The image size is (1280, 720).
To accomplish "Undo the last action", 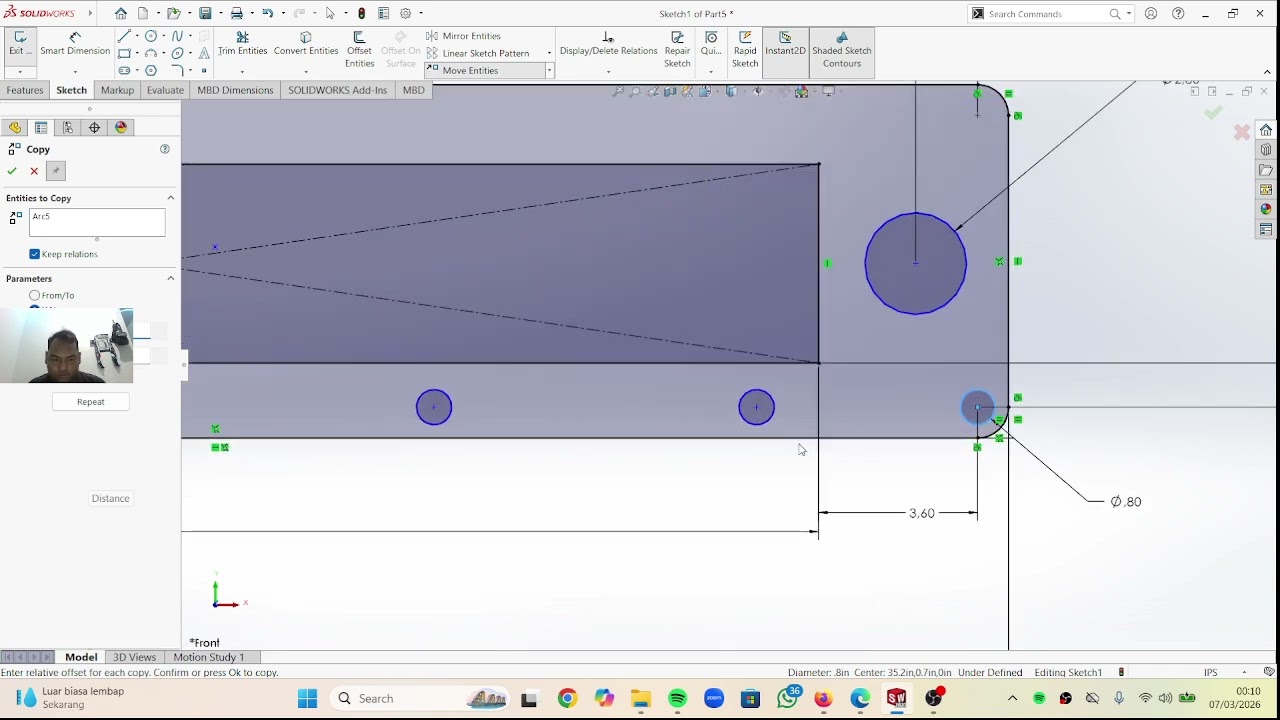I will (267, 14).
